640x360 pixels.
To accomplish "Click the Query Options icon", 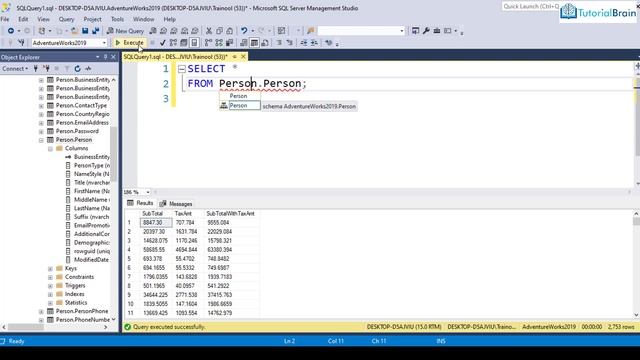I will [184, 42].
